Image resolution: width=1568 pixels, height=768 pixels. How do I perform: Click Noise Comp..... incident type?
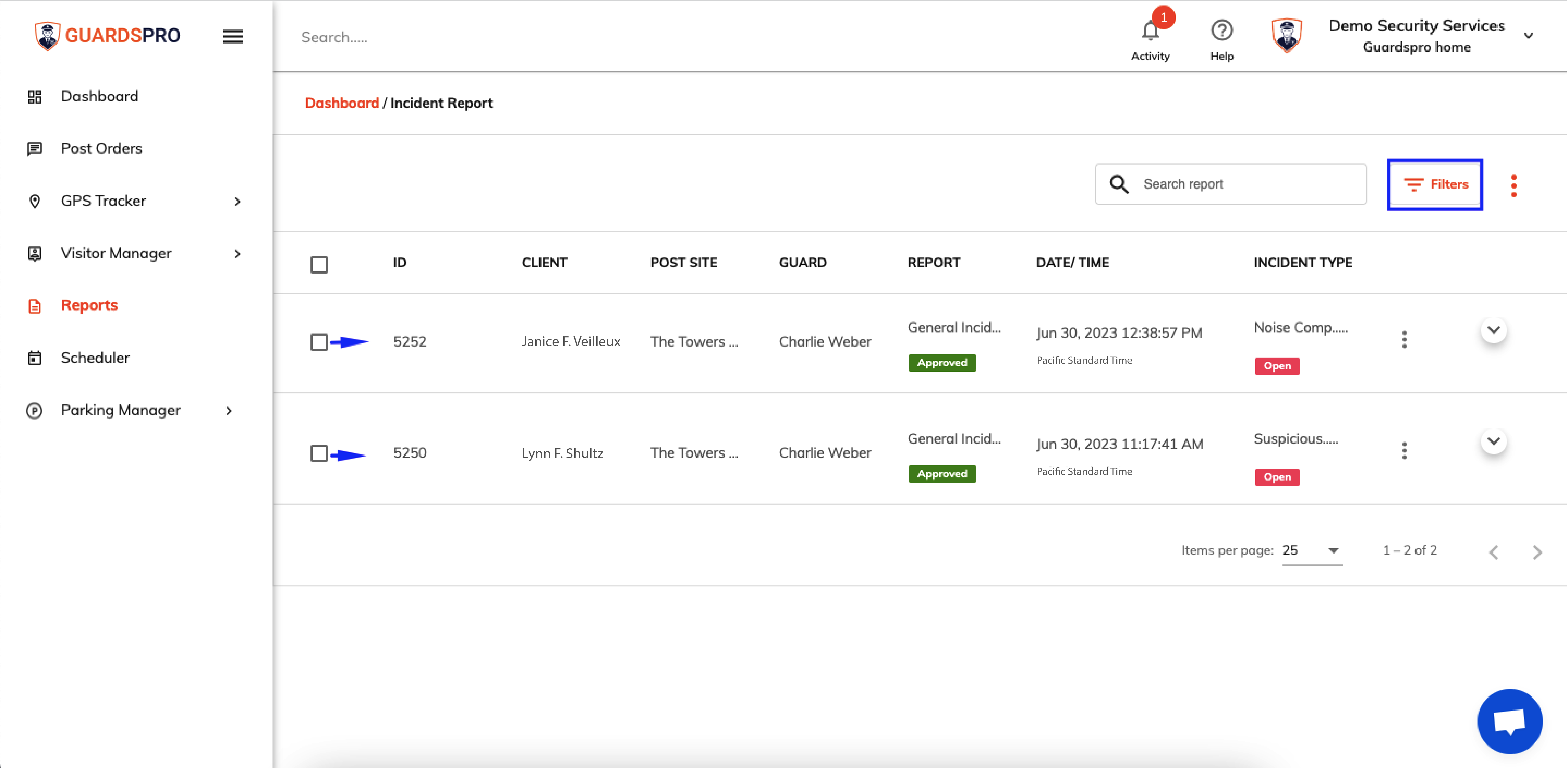click(1301, 328)
